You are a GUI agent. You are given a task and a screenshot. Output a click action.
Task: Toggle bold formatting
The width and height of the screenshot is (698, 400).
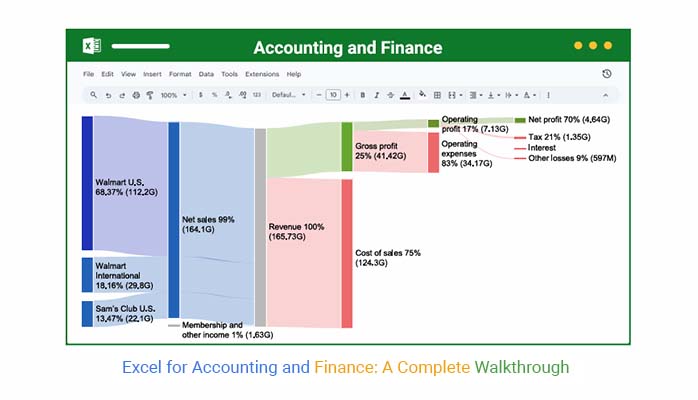point(362,95)
